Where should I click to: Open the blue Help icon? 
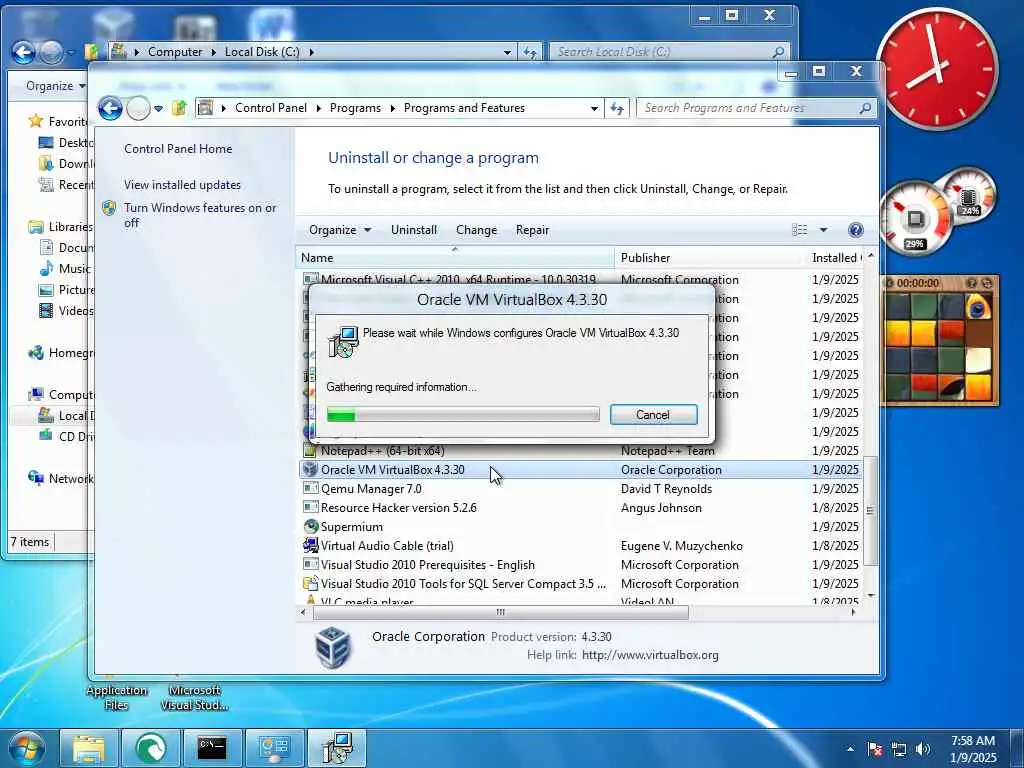coord(856,230)
